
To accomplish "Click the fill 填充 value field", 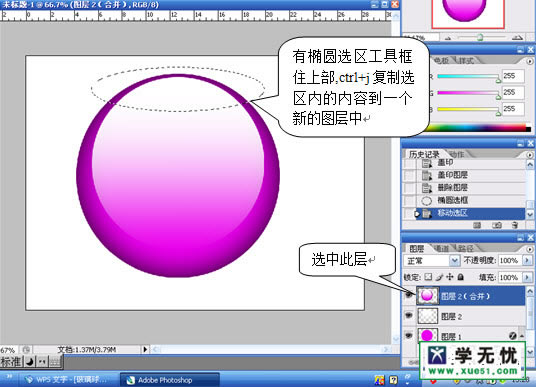I will (510, 277).
